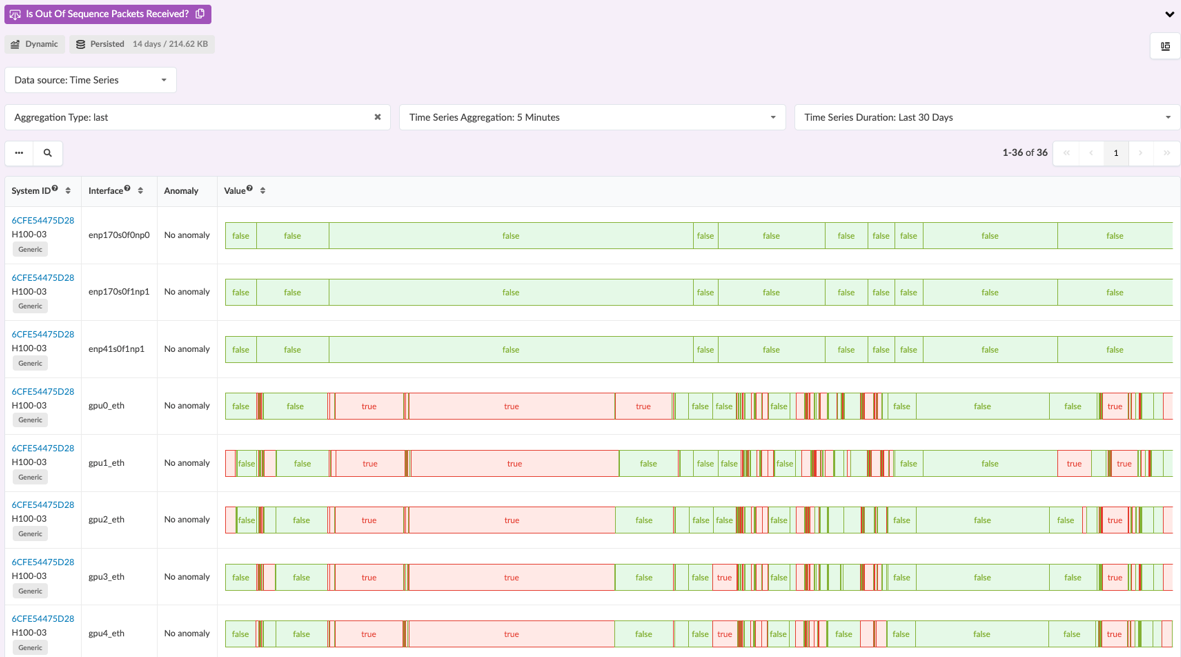Open the Data source: Time Series dropdown

point(90,80)
